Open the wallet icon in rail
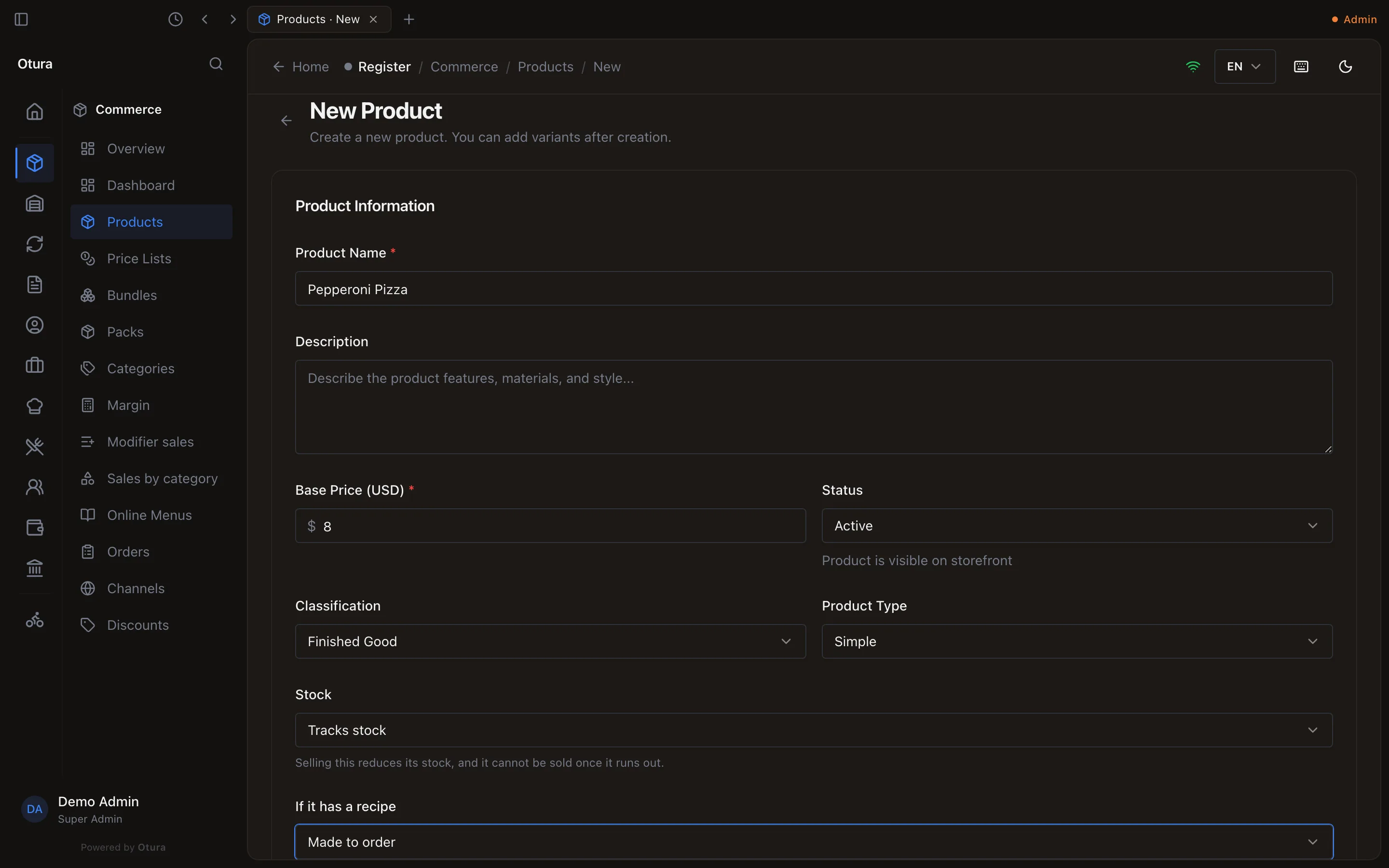Screen dimensions: 1389x868 coord(34,528)
